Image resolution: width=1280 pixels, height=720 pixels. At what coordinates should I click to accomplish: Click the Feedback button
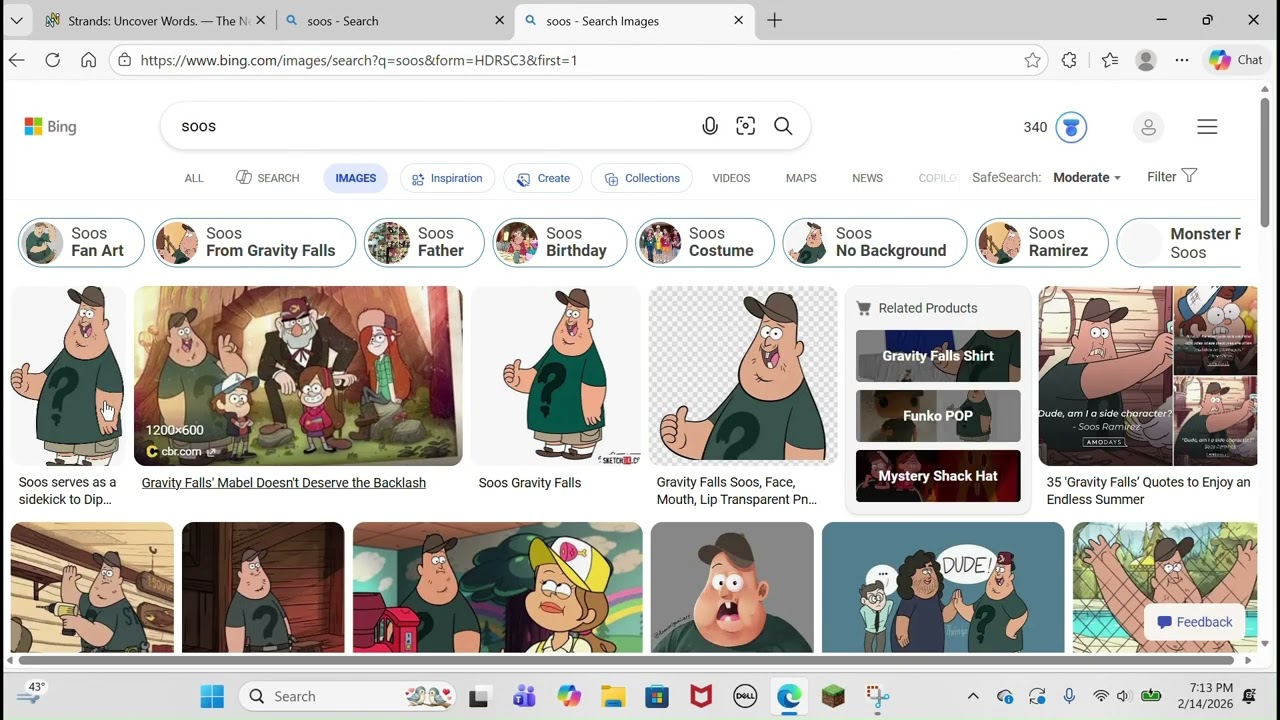click(x=1195, y=622)
